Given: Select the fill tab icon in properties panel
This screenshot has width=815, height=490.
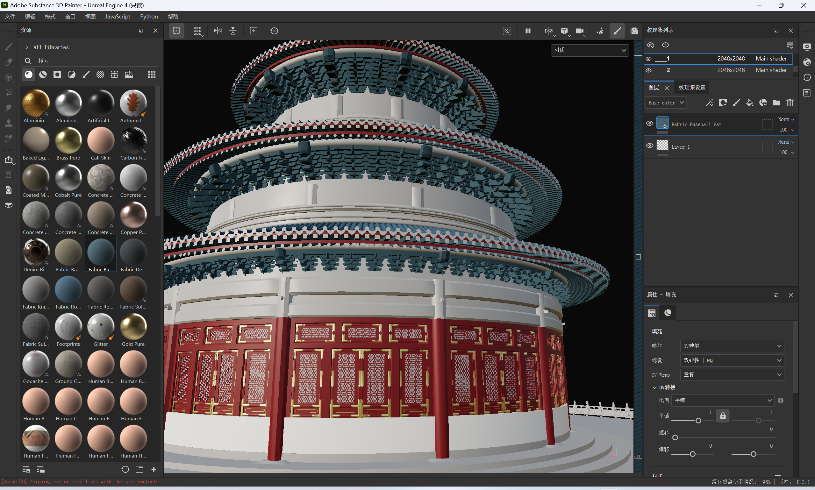Looking at the screenshot, I should 652,313.
